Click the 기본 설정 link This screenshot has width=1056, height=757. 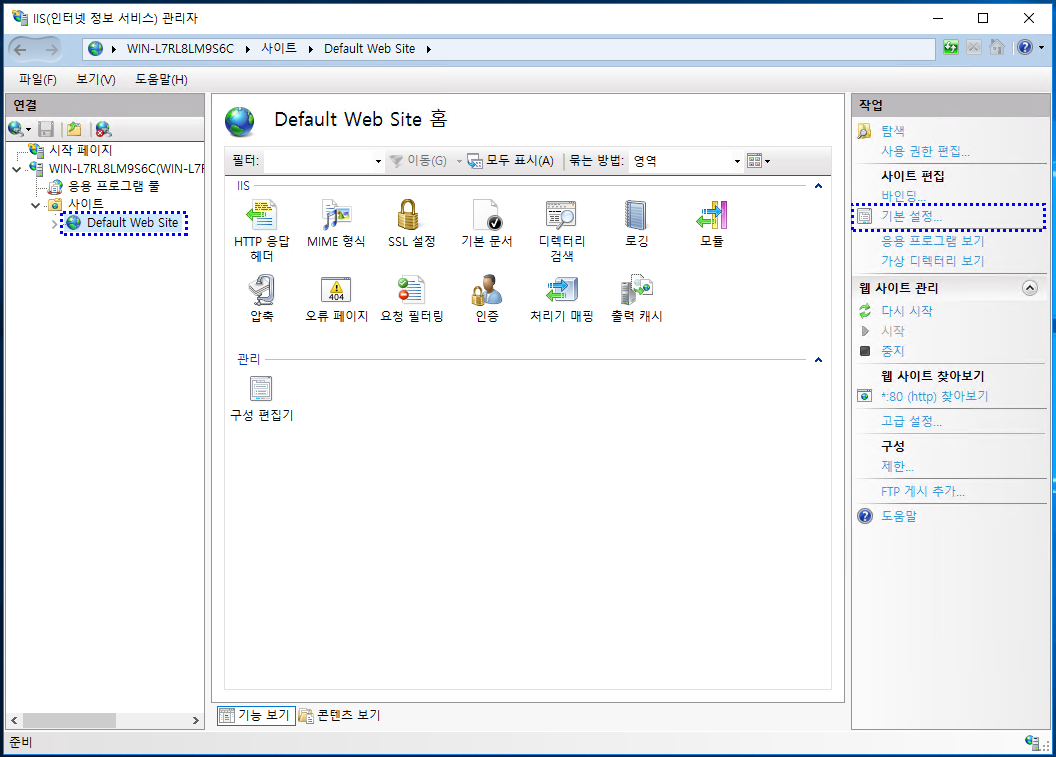(911, 216)
